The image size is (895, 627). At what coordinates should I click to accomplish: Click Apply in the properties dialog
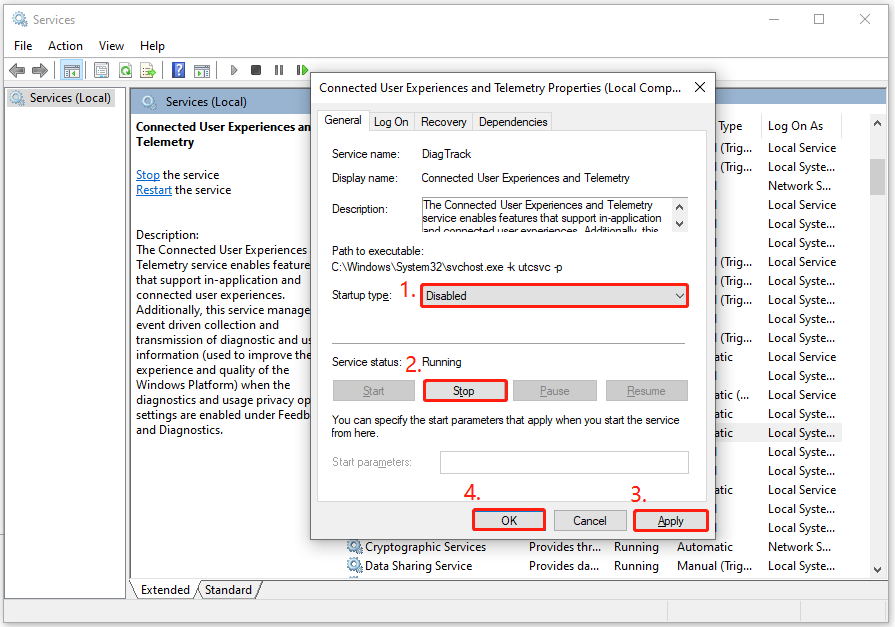pyautogui.click(x=670, y=520)
